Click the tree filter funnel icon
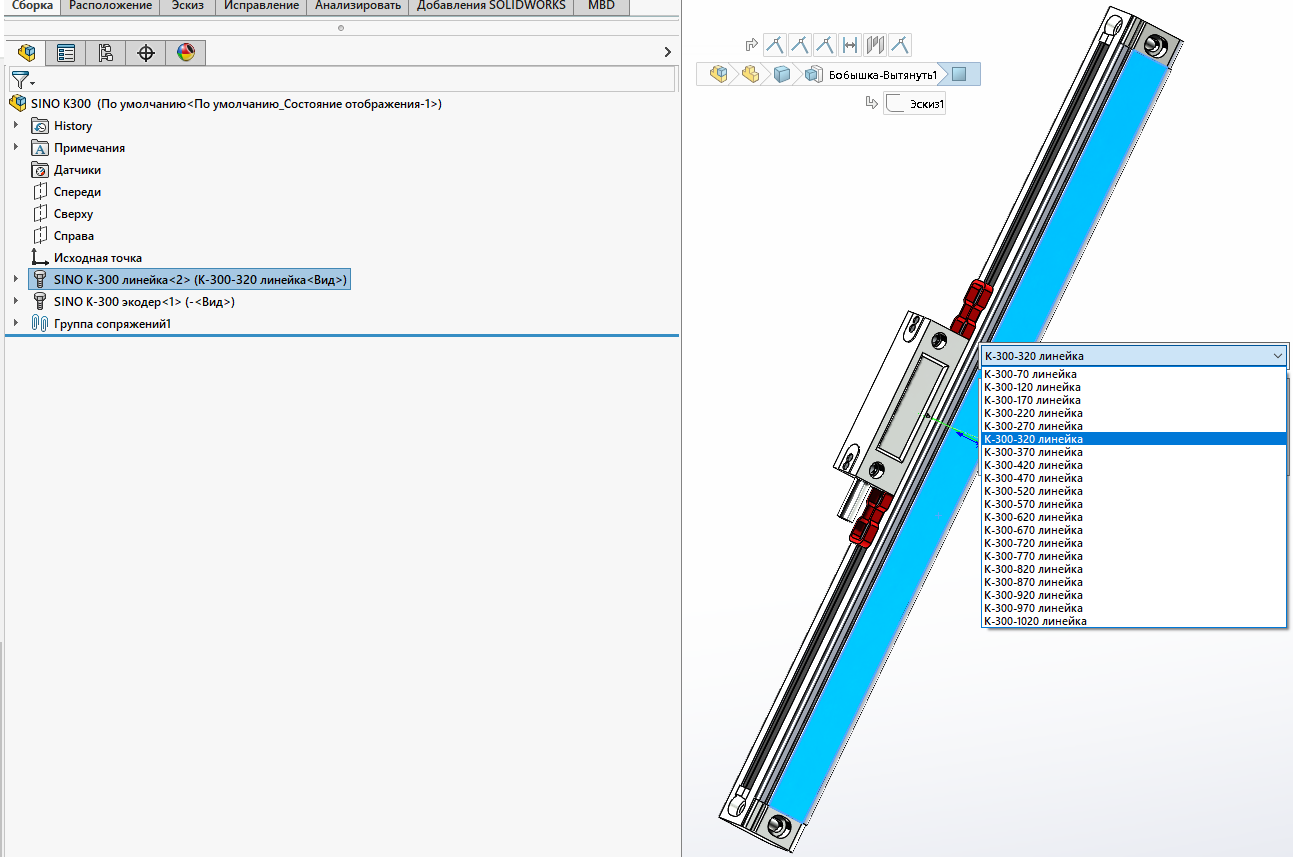Screen dimensions: 1293x857 click(21, 80)
